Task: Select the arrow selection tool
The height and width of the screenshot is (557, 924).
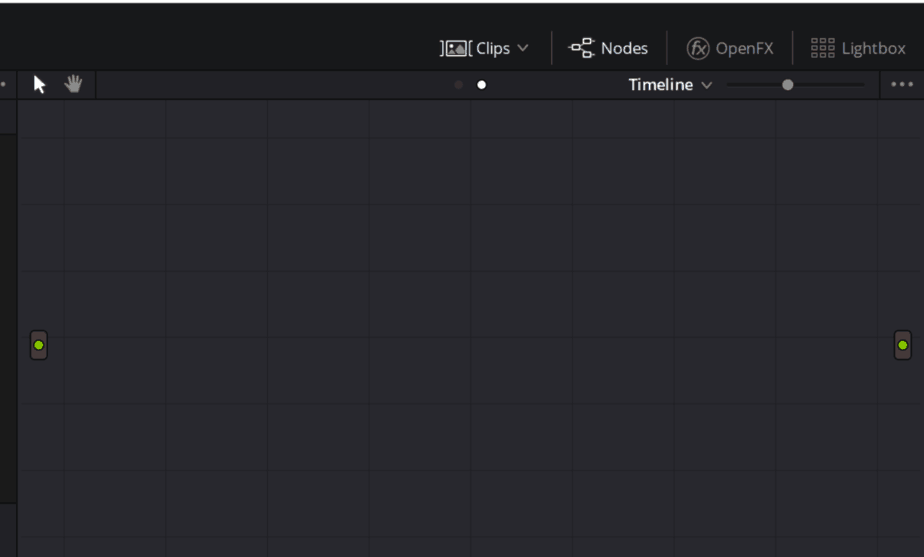Action: click(39, 84)
